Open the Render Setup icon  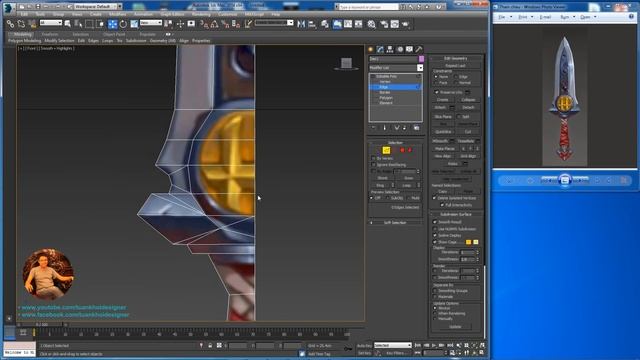coord(384,24)
